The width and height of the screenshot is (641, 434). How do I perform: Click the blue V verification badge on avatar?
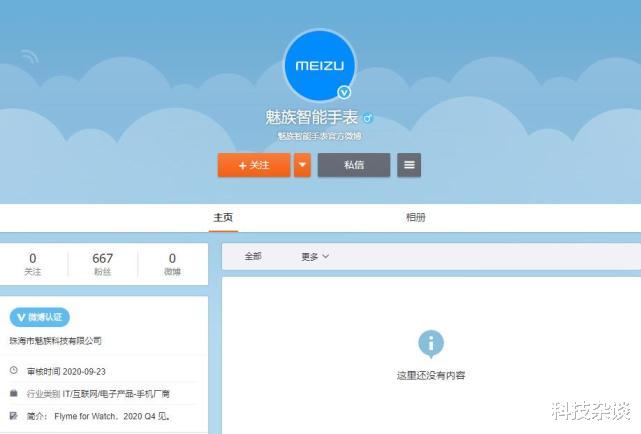tap(344, 93)
